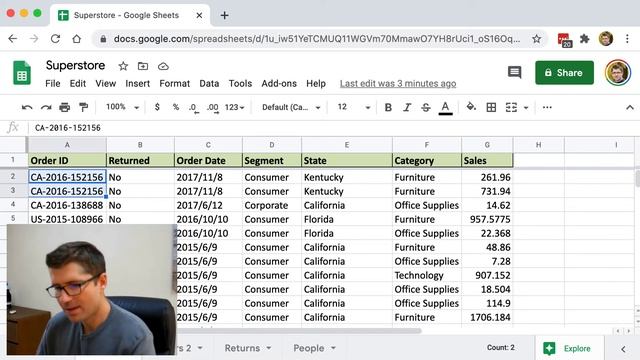Open the Tools menu
This screenshot has height=360, width=640.
point(240,84)
